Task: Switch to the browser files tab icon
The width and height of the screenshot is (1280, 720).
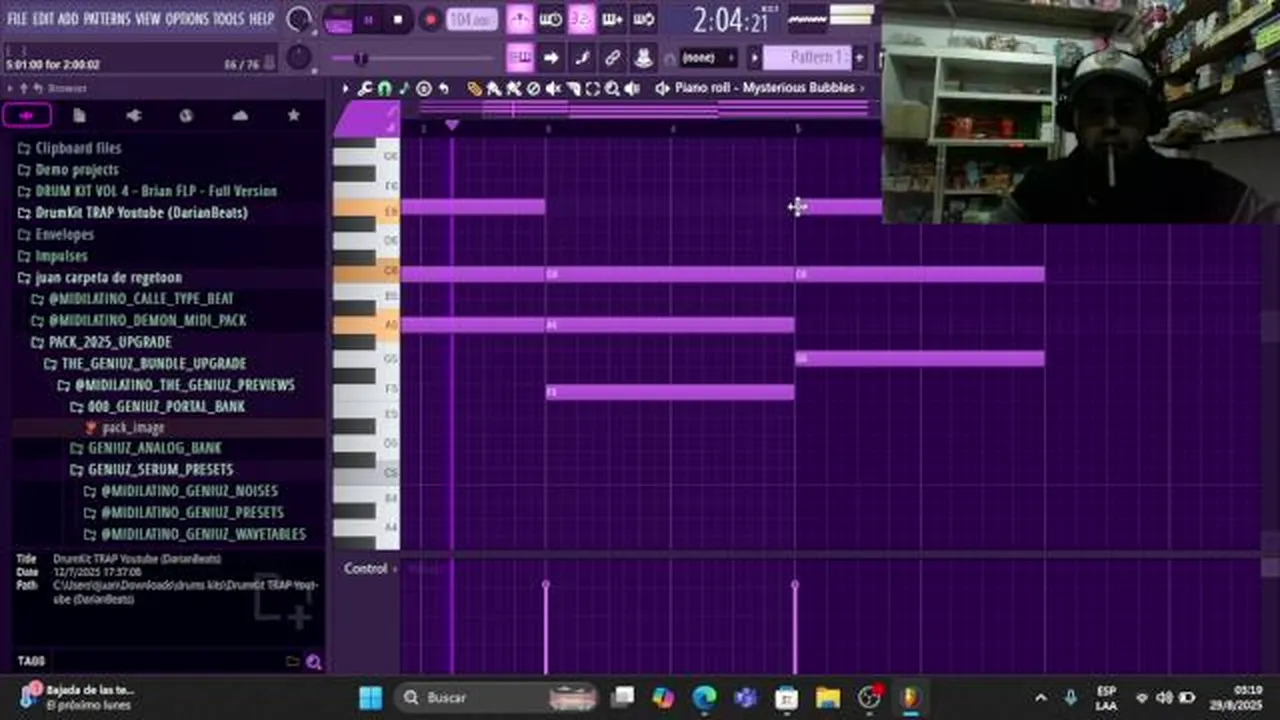Action: (80, 116)
